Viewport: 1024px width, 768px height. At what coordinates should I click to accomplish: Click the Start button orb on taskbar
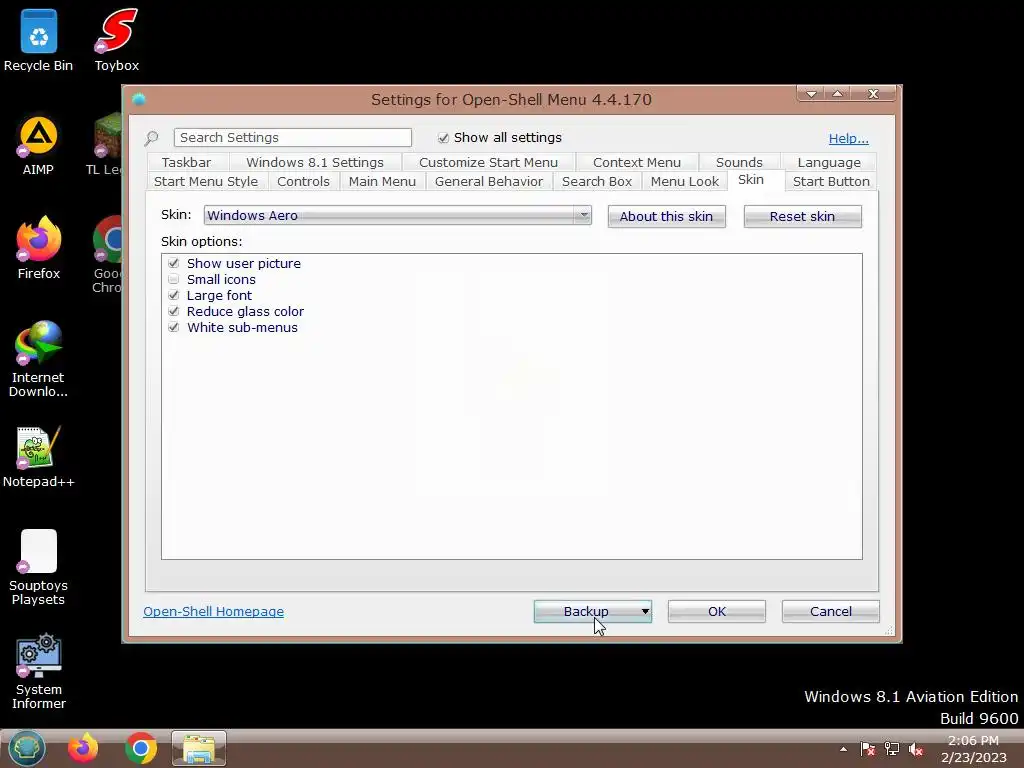tap(27, 748)
